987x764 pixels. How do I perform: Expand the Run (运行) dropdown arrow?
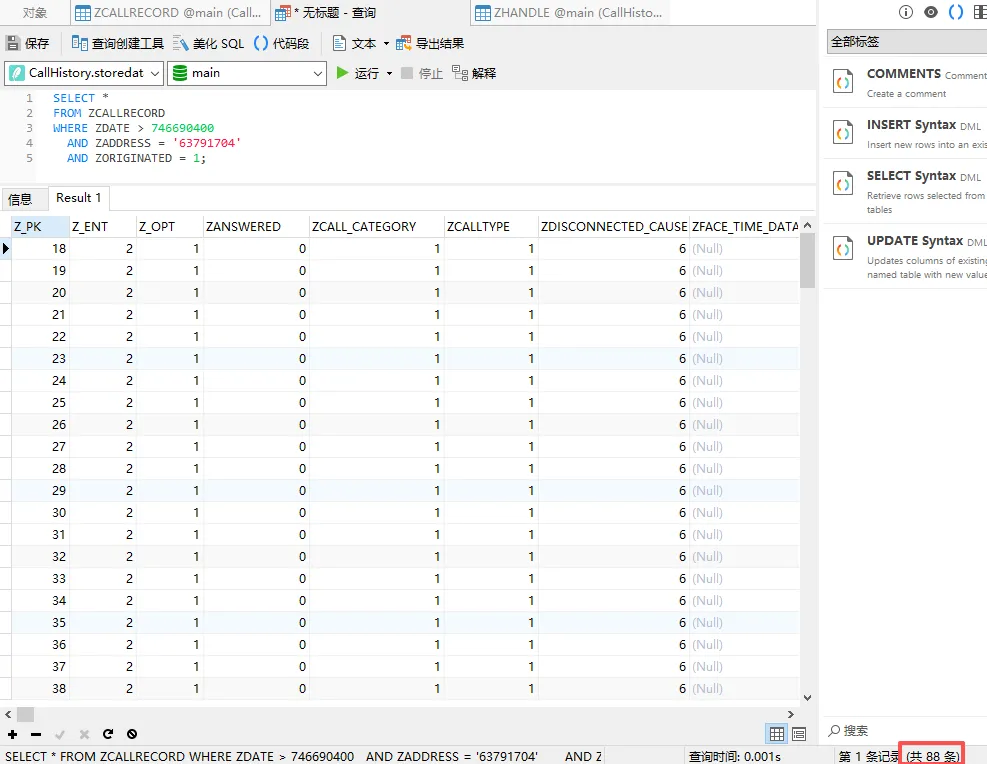[x=390, y=74]
